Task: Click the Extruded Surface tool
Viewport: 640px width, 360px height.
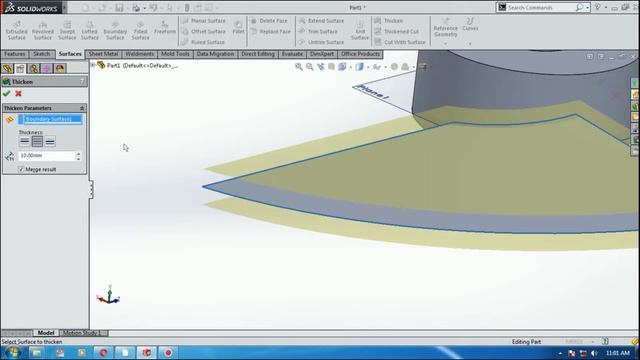Action: (16, 31)
